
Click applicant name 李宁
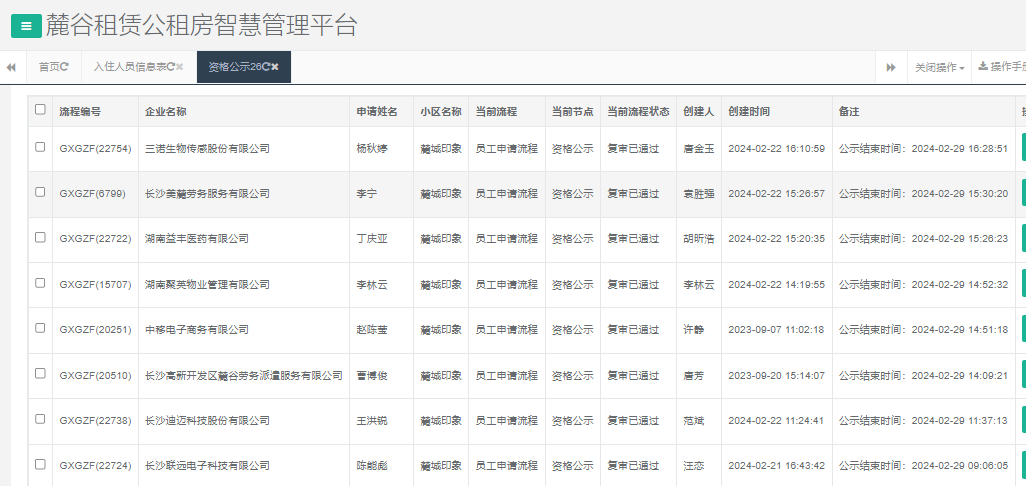[x=366, y=194]
